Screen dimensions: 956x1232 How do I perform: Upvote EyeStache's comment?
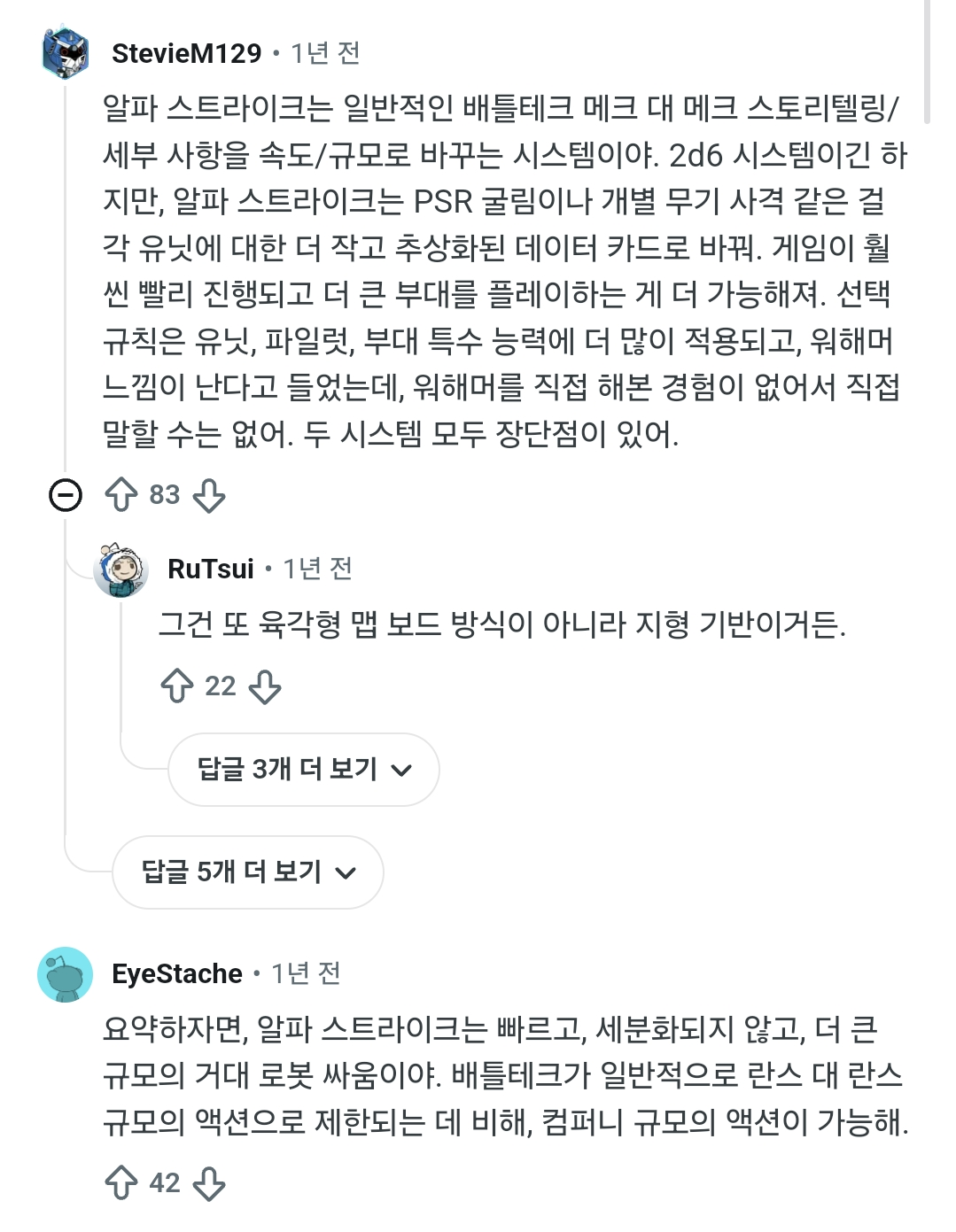[x=120, y=1183]
